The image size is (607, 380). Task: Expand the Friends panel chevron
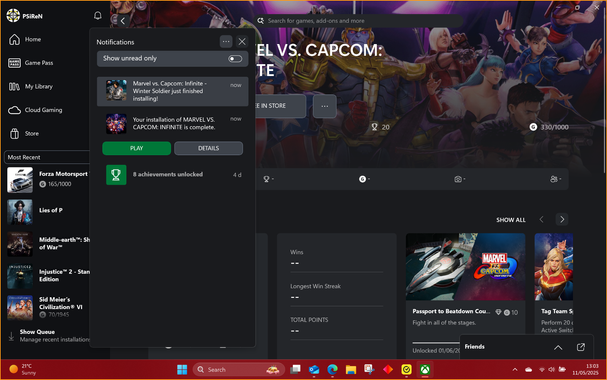tap(558, 347)
